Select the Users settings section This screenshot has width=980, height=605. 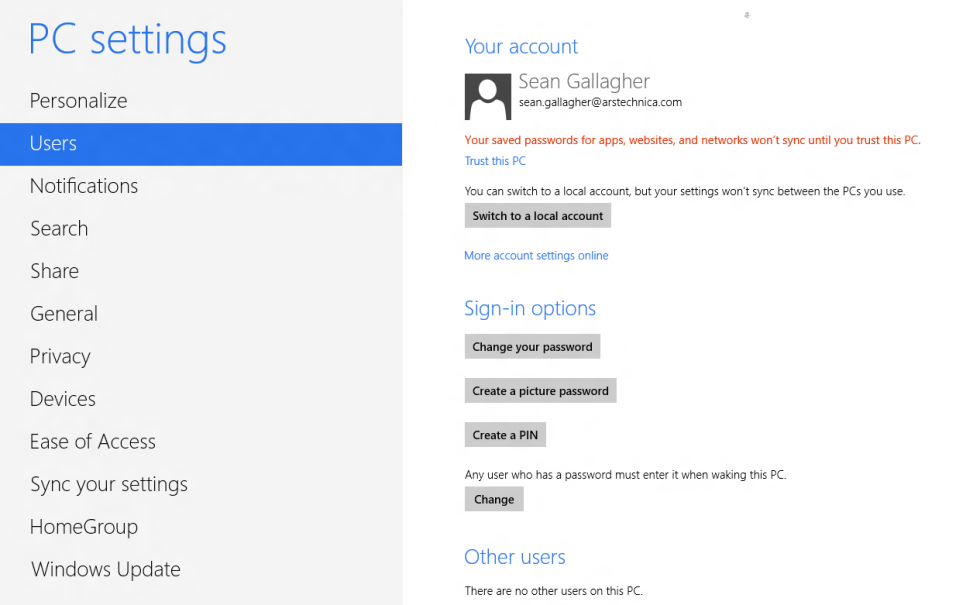point(53,143)
